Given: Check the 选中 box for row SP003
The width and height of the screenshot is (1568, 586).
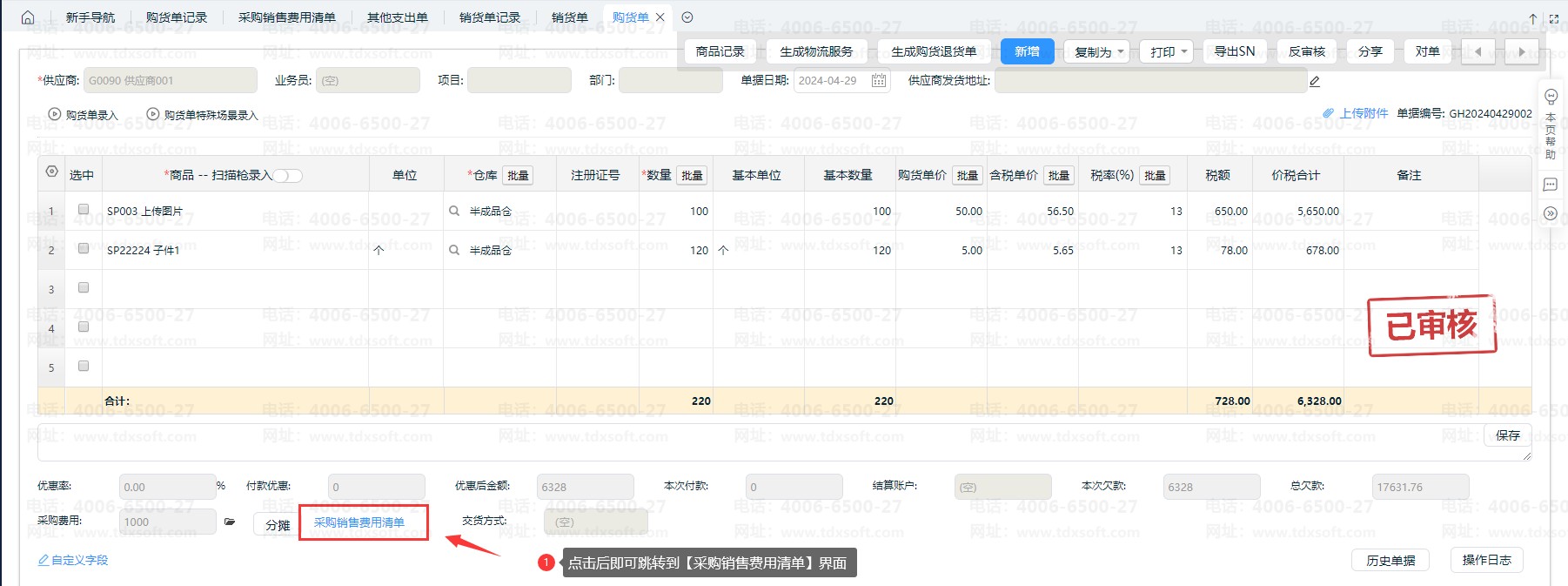Looking at the screenshot, I should tap(84, 210).
